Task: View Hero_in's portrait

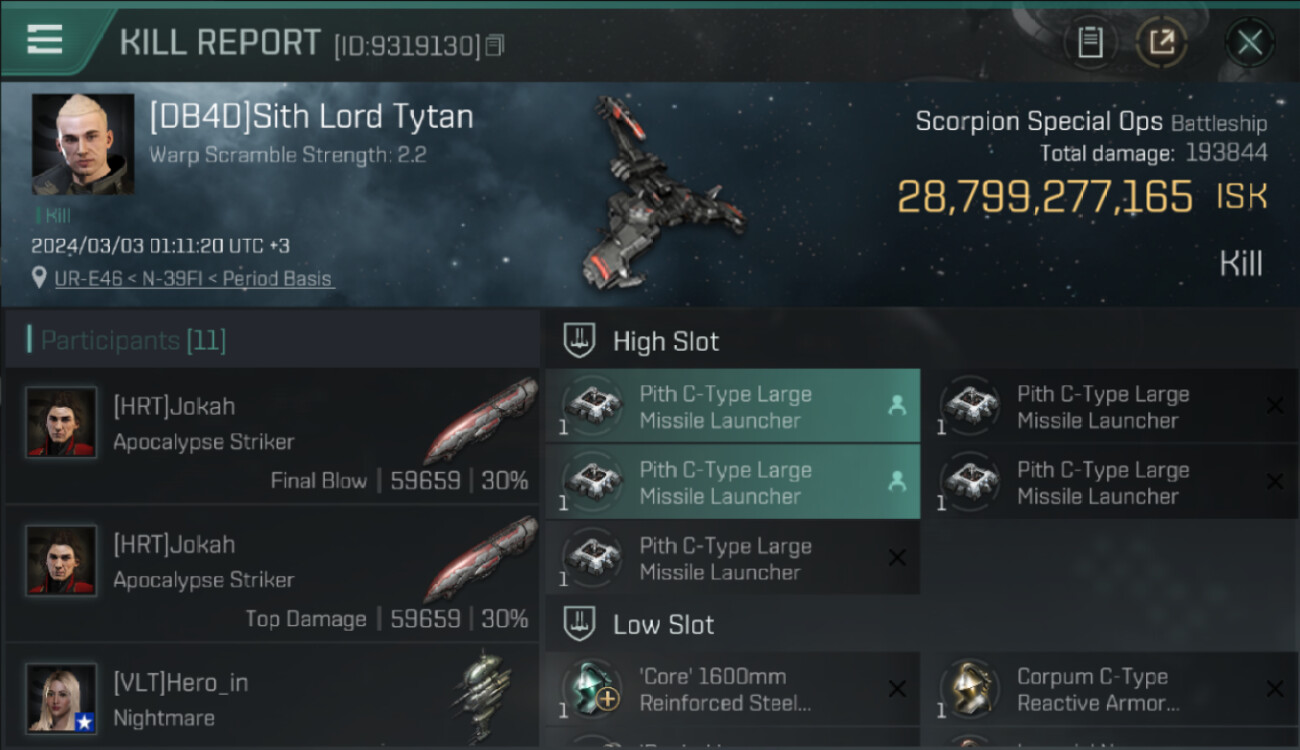Action: click(x=62, y=698)
